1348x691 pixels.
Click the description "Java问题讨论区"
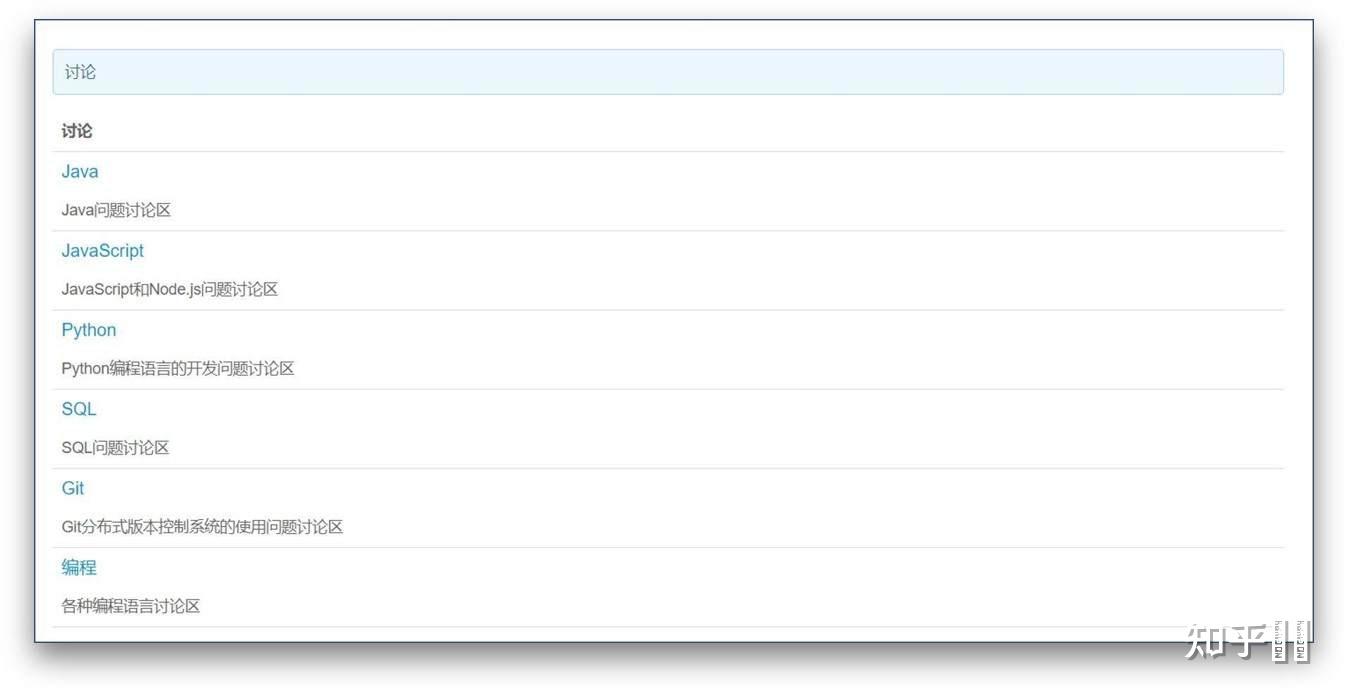point(116,211)
